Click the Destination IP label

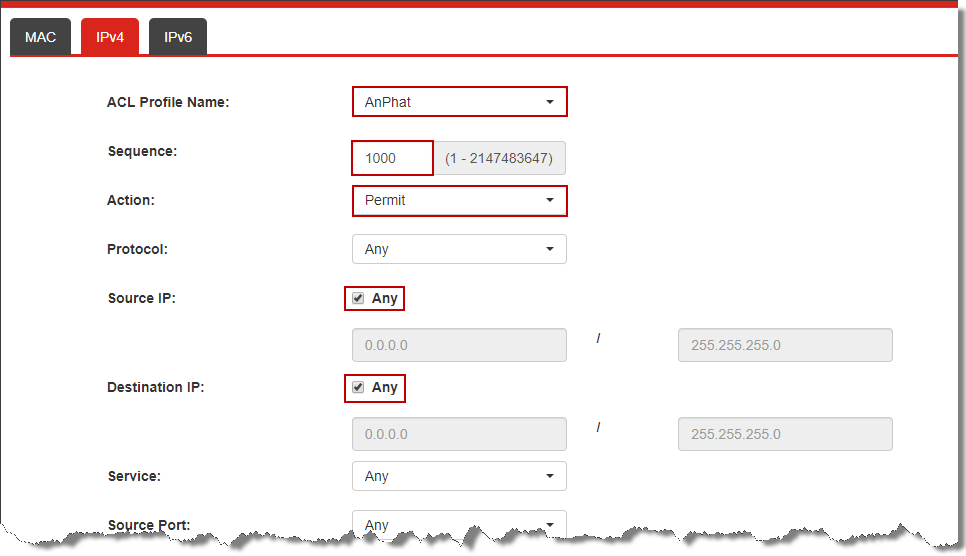coord(155,387)
